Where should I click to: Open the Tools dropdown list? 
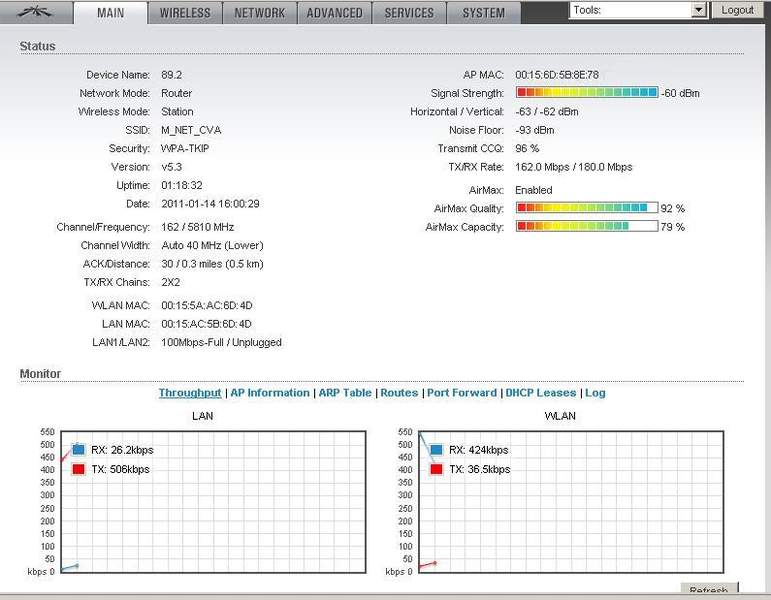coord(638,10)
